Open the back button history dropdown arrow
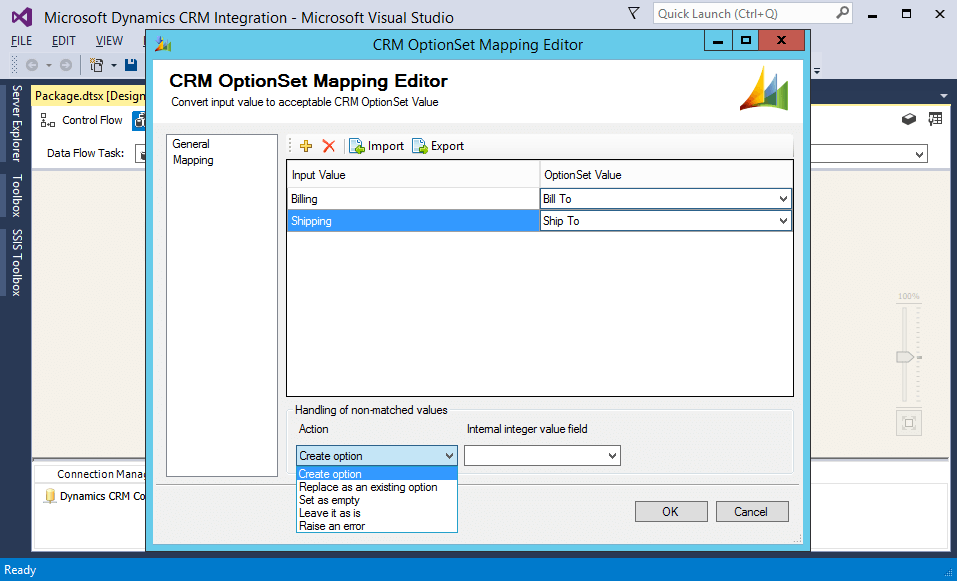 pyautogui.click(x=49, y=65)
